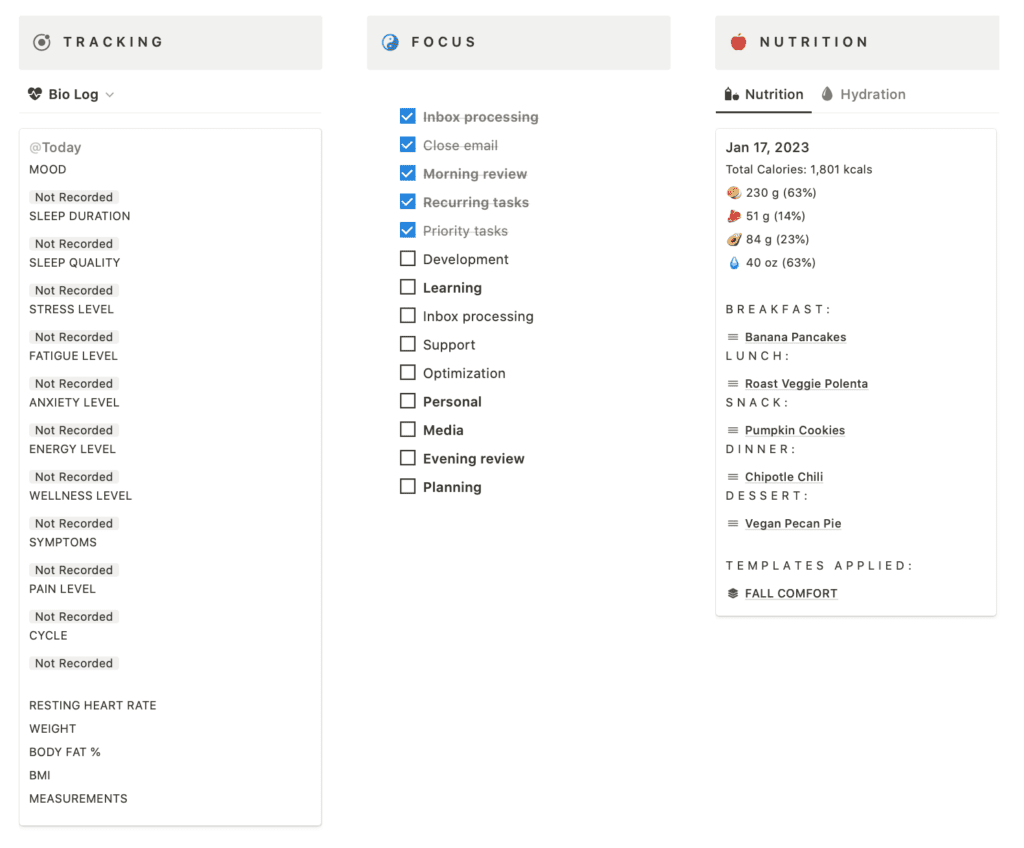Click the heart icon next to Bio Log
Screen dimensions: 1024x848
(33, 94)
